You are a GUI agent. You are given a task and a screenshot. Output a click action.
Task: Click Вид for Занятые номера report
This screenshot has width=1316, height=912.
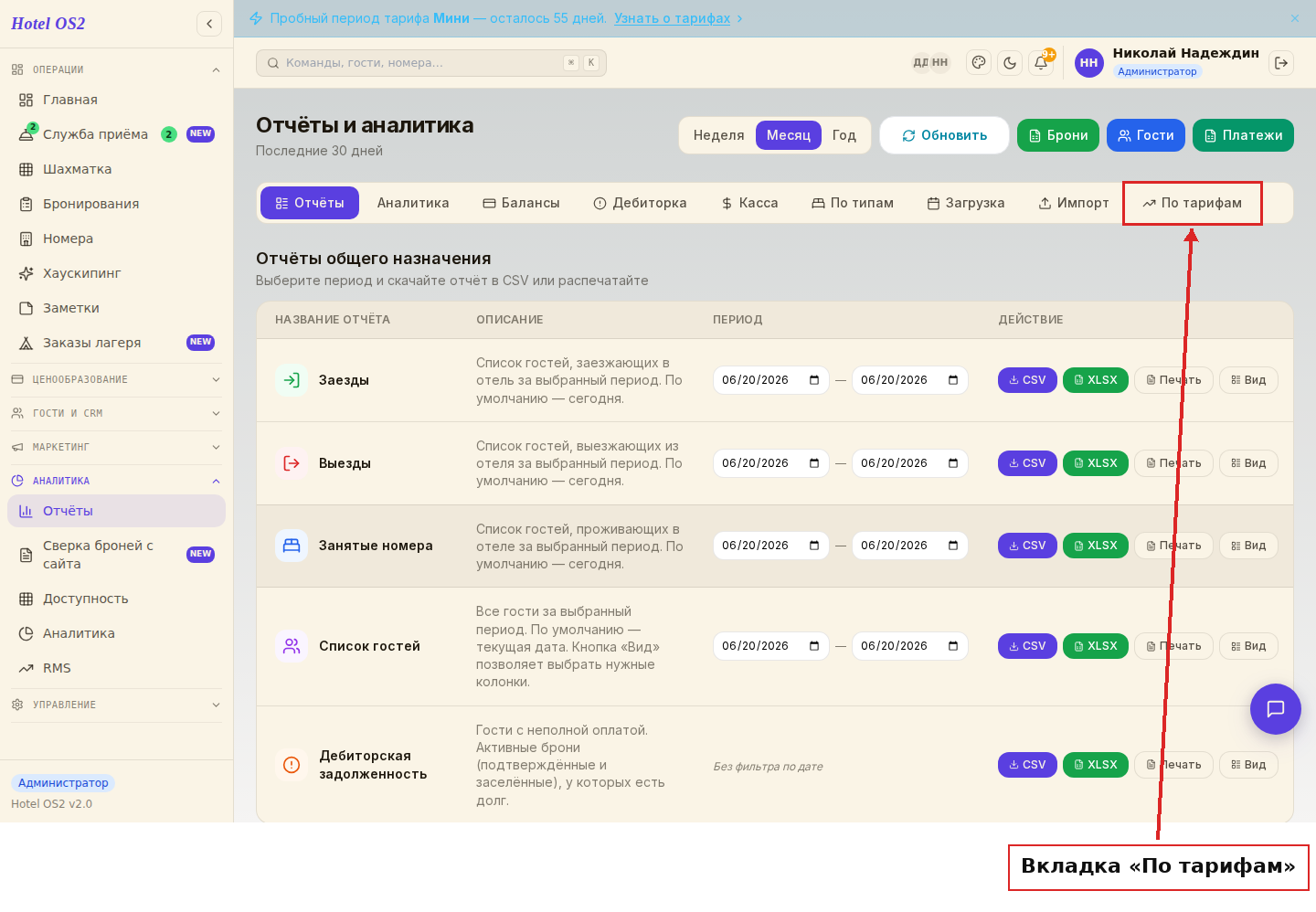coord(1248,546)
